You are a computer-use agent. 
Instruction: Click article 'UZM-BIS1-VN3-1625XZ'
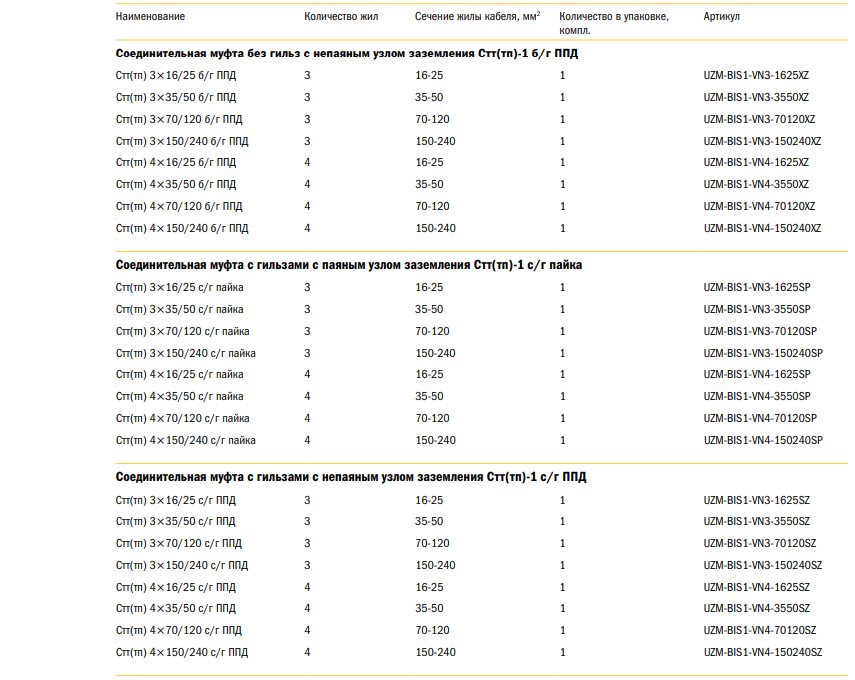[756, 75]
